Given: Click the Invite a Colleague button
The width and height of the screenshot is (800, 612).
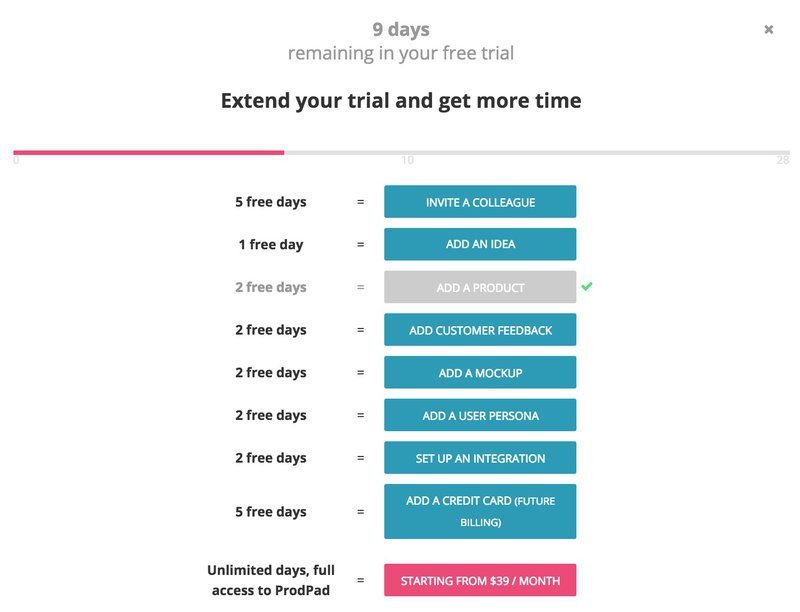Looking at the screenshot, I should (x=480, y=201).
